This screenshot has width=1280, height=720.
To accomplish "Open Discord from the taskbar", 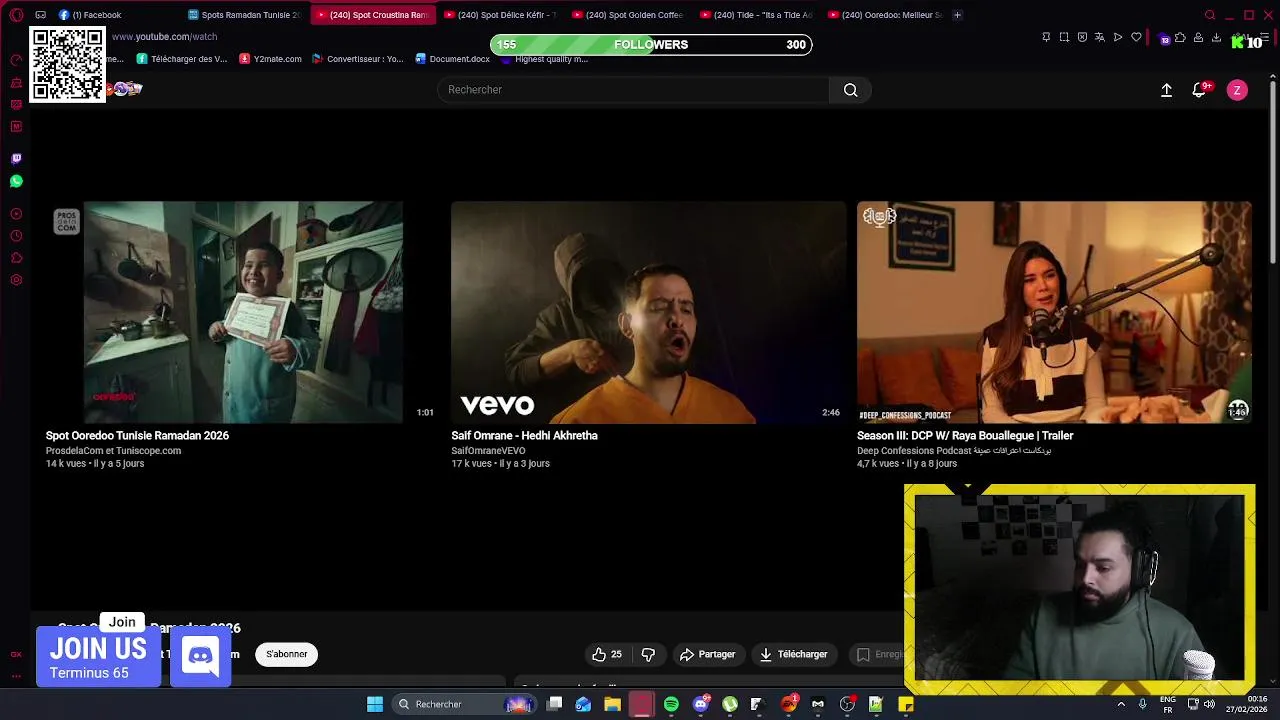I will 701,704.
